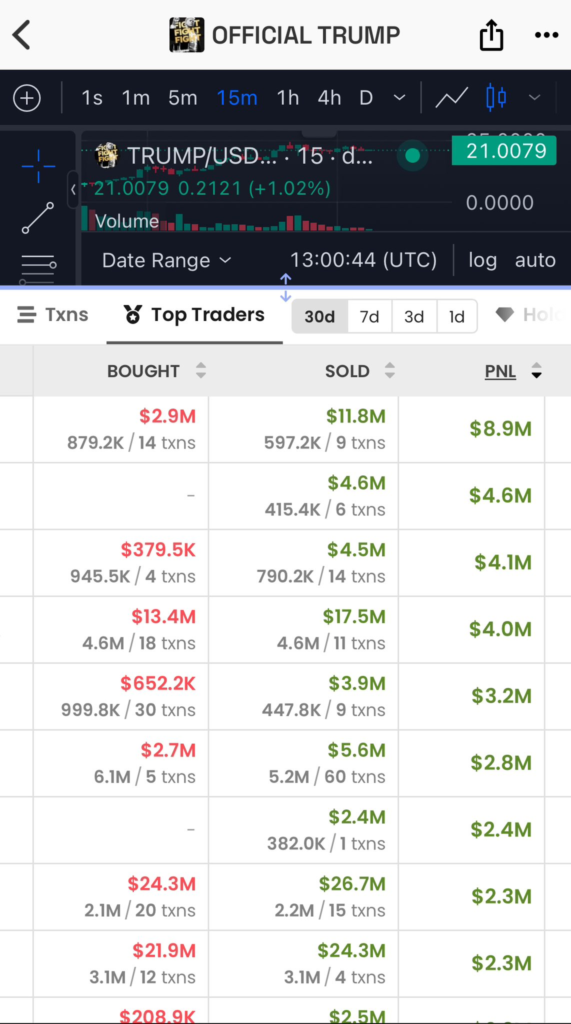Select the 4h chart interval
The width and height of the screenshot is (571, 1024).
(329, 98)
